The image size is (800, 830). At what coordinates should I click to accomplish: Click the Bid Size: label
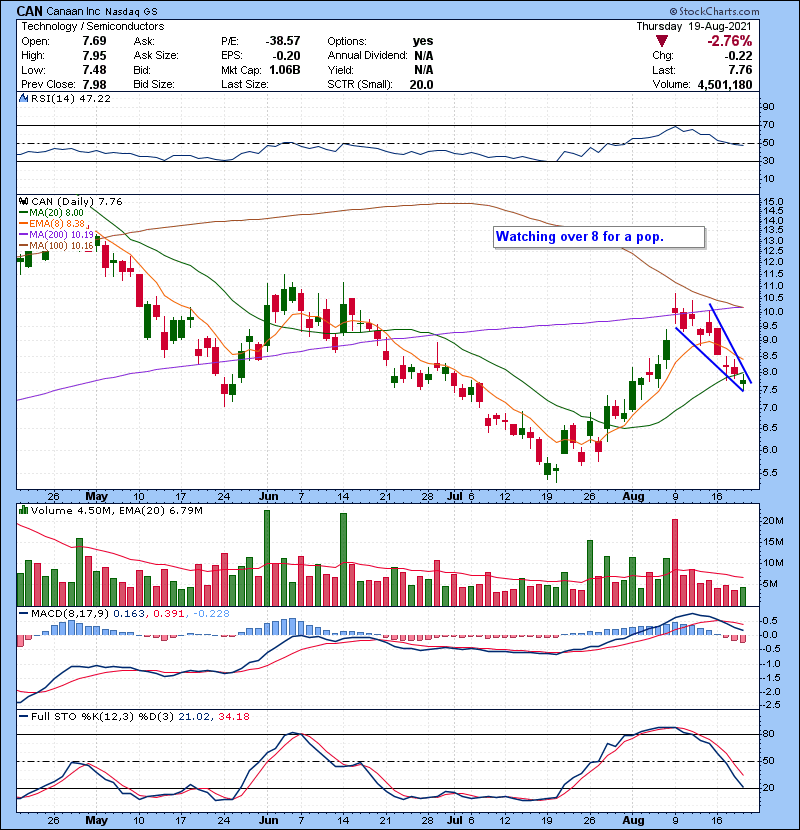tap(154, 85)
